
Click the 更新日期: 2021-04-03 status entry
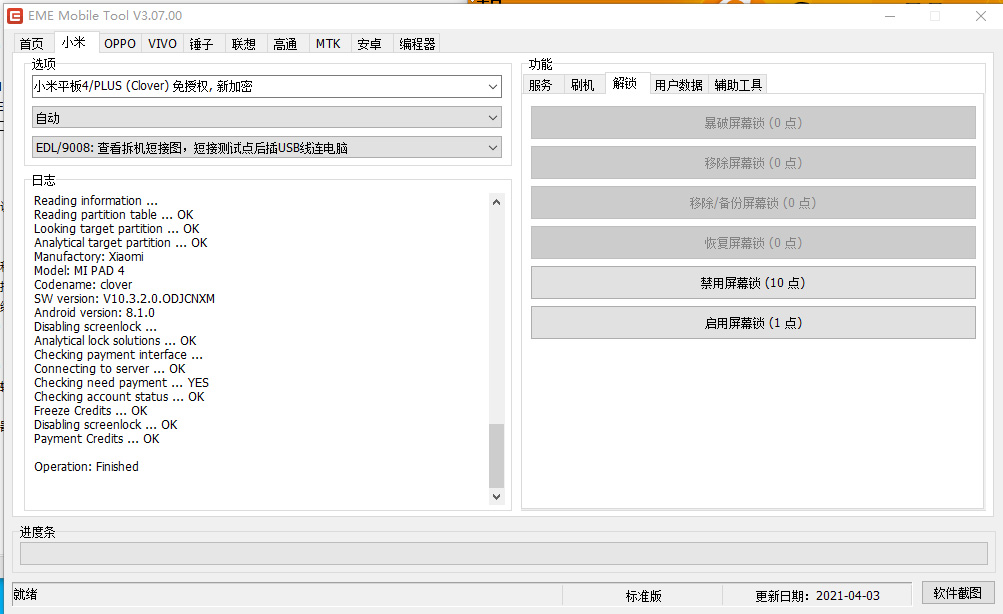(817, 596)
